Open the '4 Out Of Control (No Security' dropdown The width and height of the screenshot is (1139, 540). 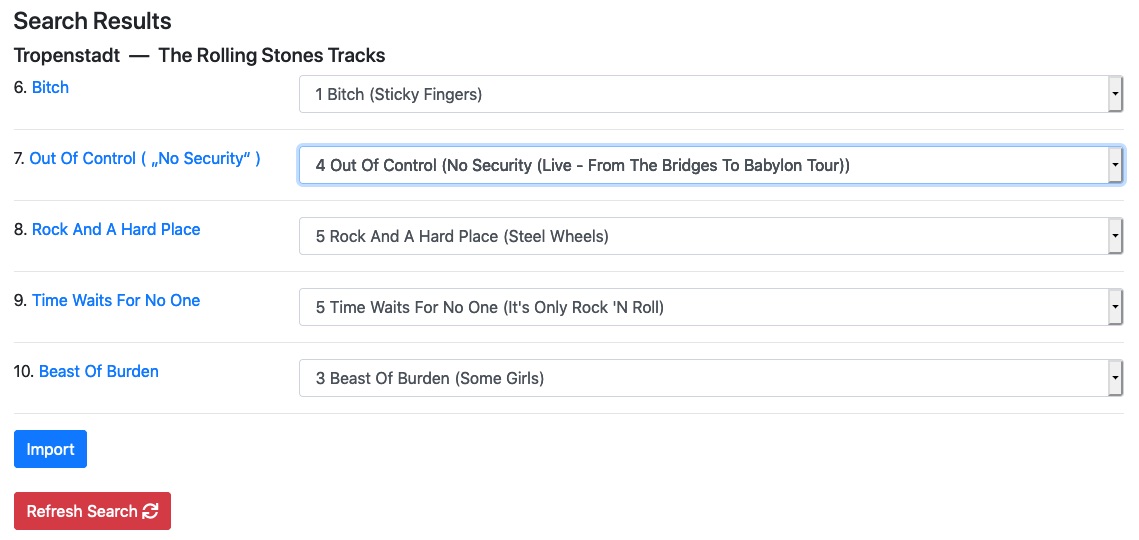point(711,165)
